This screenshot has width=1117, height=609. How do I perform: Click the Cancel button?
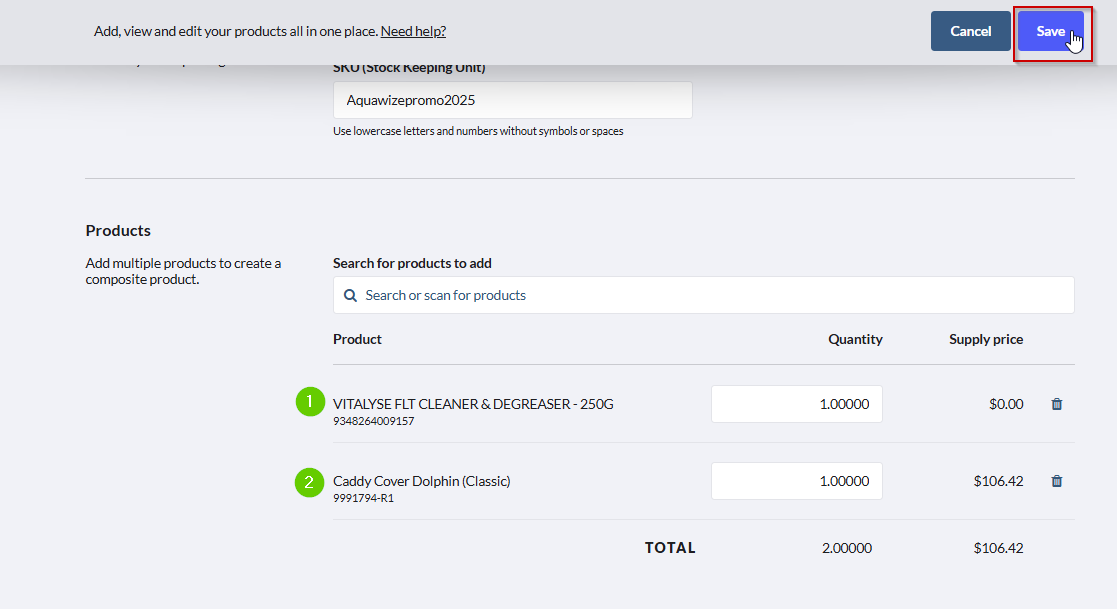coord(970,31)
